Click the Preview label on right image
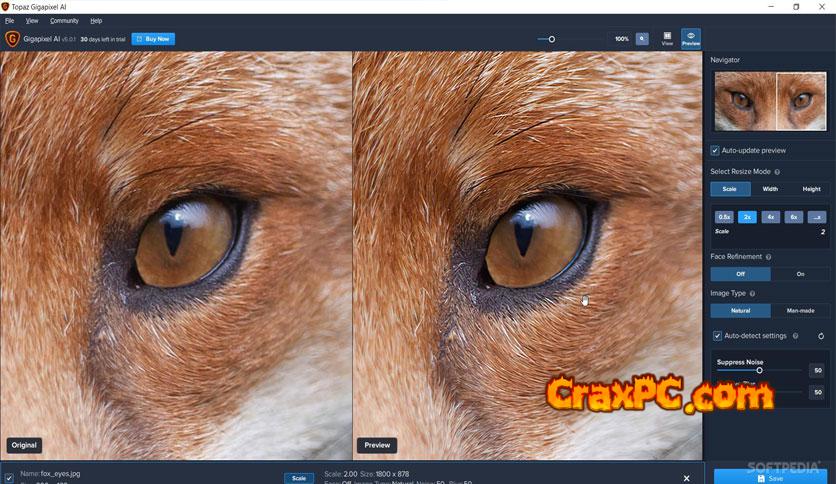The width and height of the screenshot is (836, 484). coord(377,445)
